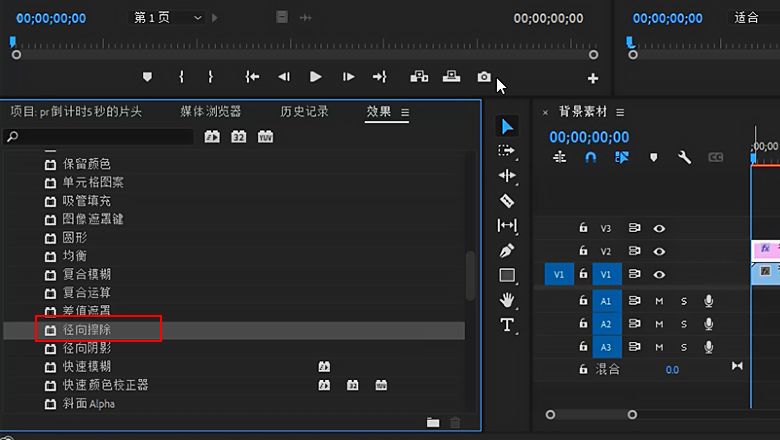Toggle nest sequence insert mode in timeline
Screen dimensions: 780x440
[x=560, y=158]
